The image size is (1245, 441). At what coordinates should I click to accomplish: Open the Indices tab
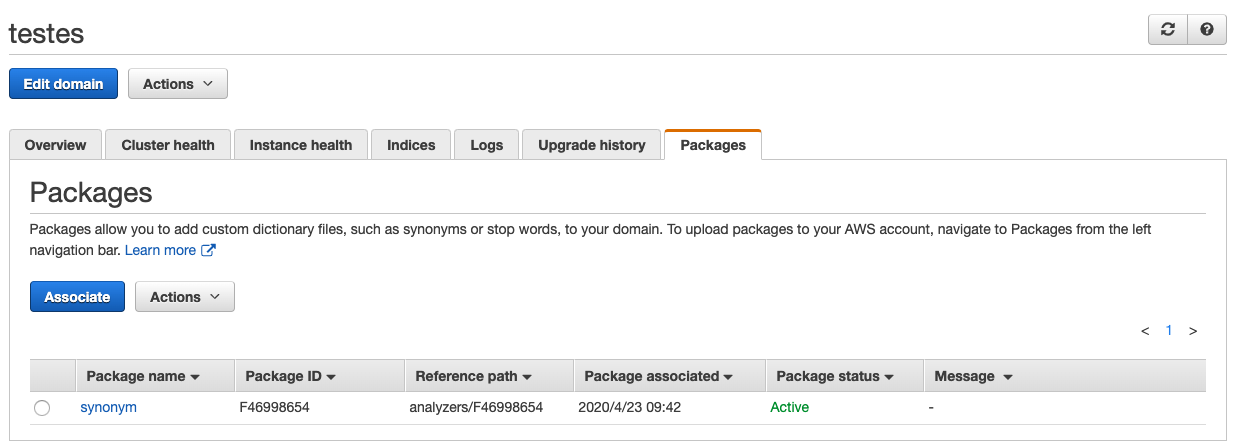(411, 145)
